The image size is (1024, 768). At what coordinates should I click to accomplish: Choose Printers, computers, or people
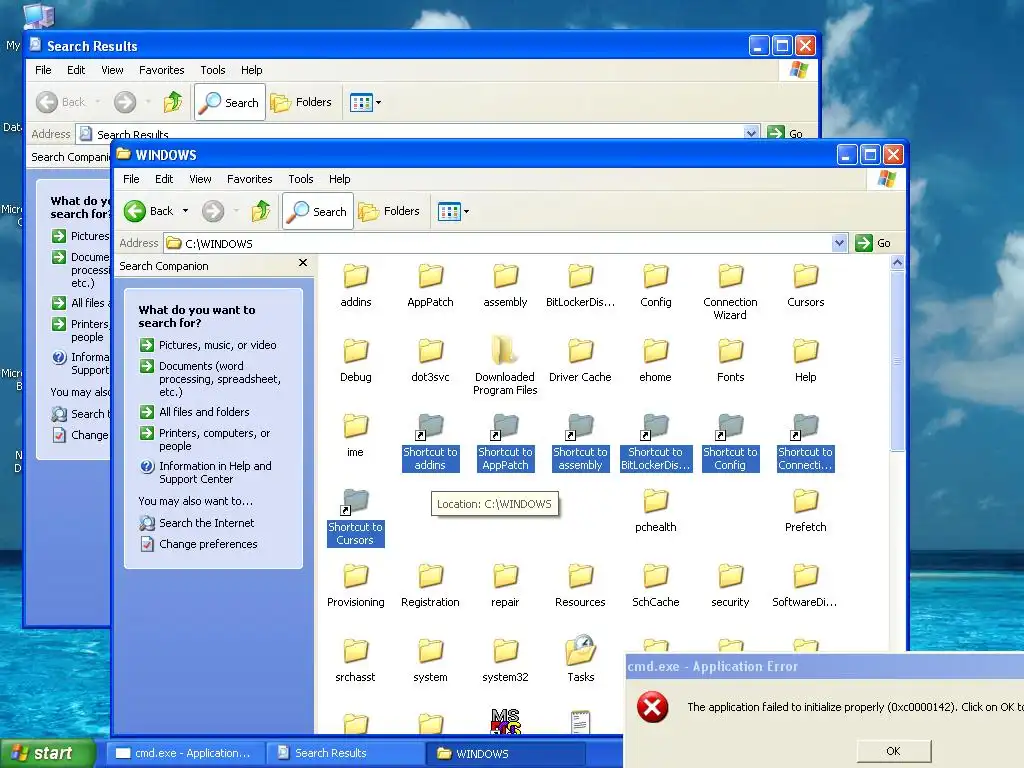[x=214, y=440]
